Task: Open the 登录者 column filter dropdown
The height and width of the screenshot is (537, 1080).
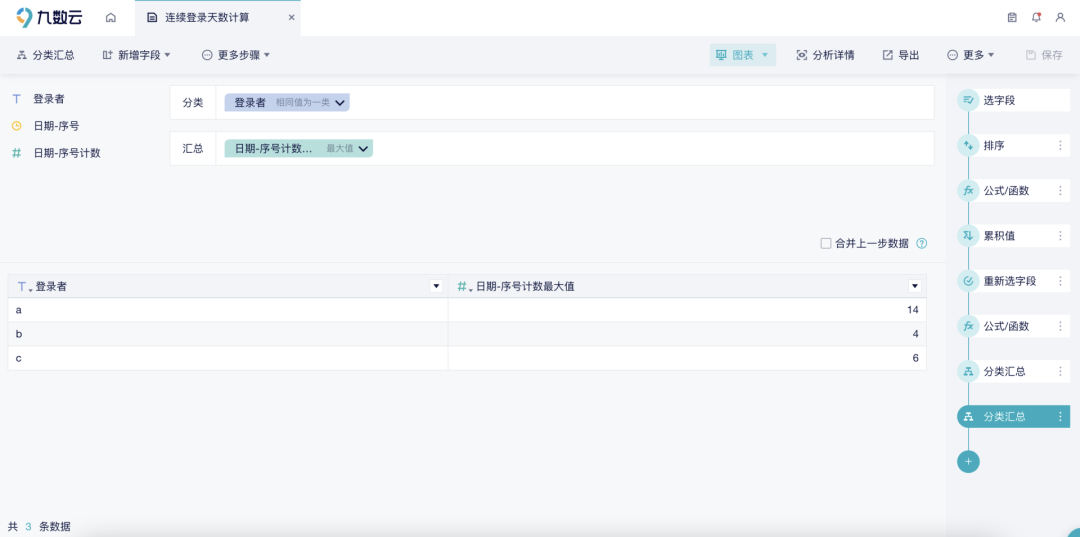Action: (436, 286)
